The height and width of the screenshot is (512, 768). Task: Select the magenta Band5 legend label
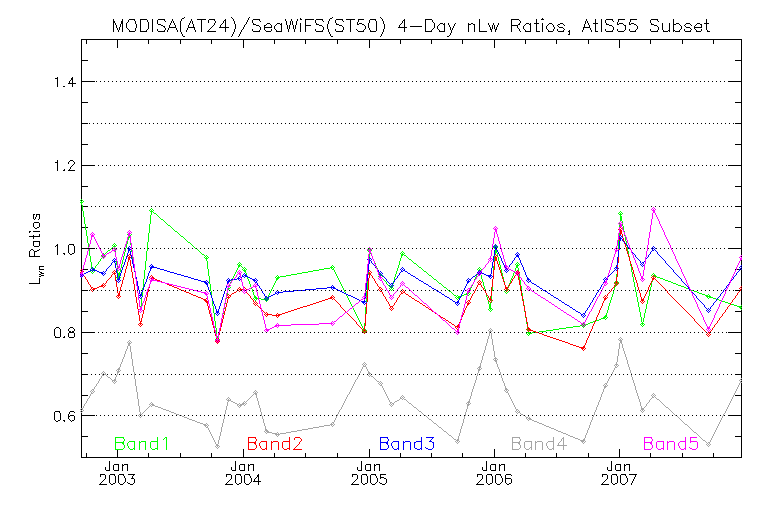671,444
